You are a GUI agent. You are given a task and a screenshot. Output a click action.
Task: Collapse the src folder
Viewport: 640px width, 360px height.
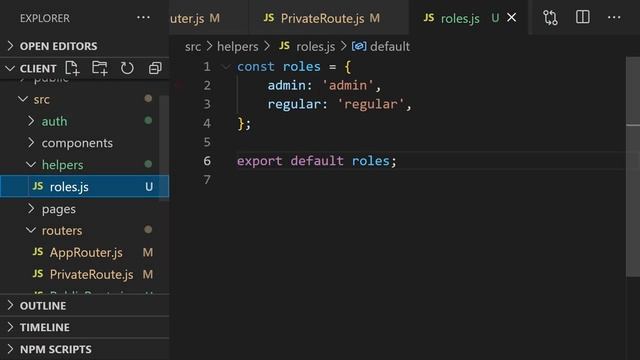pyautogui.click(x=23, y=99)
